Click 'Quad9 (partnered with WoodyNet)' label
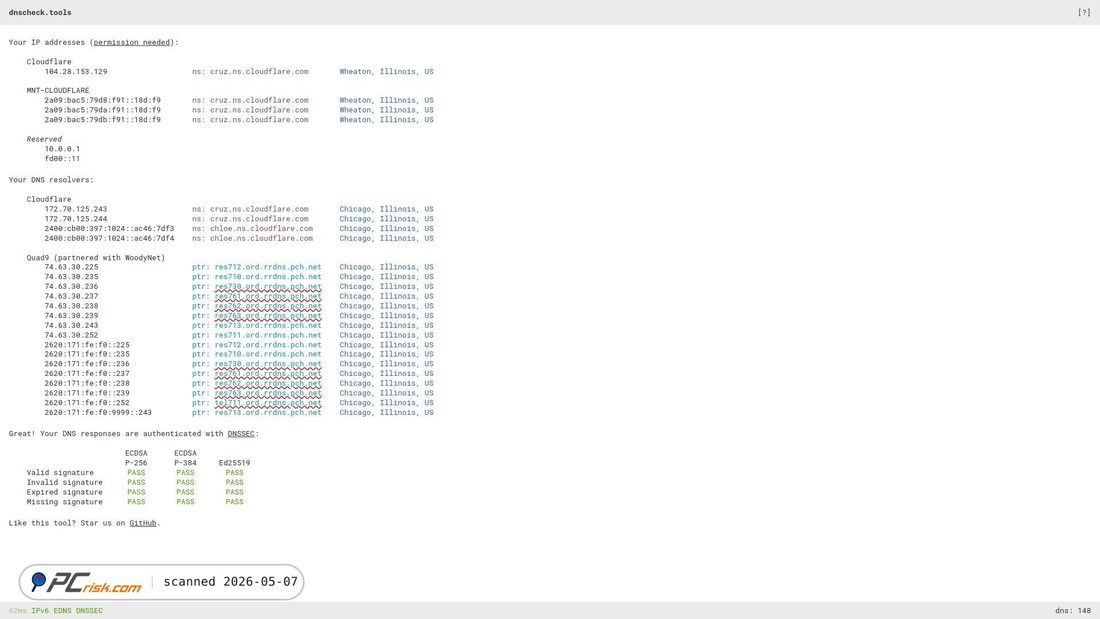 click(x=96, y=258)
